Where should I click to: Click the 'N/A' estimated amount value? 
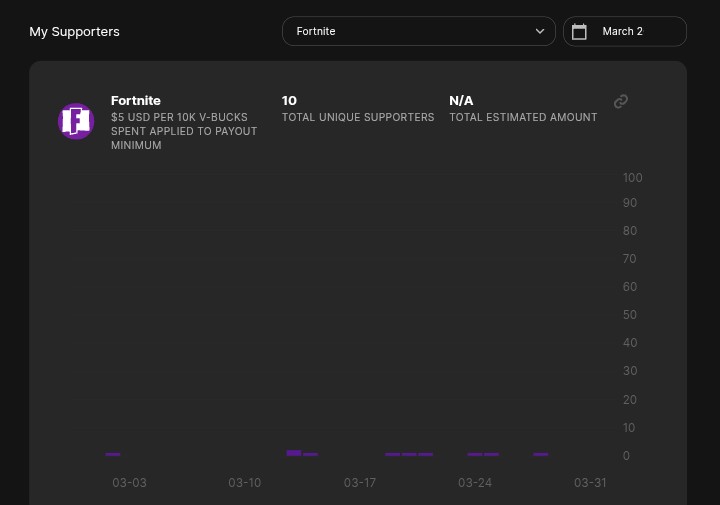click(461, 101)
